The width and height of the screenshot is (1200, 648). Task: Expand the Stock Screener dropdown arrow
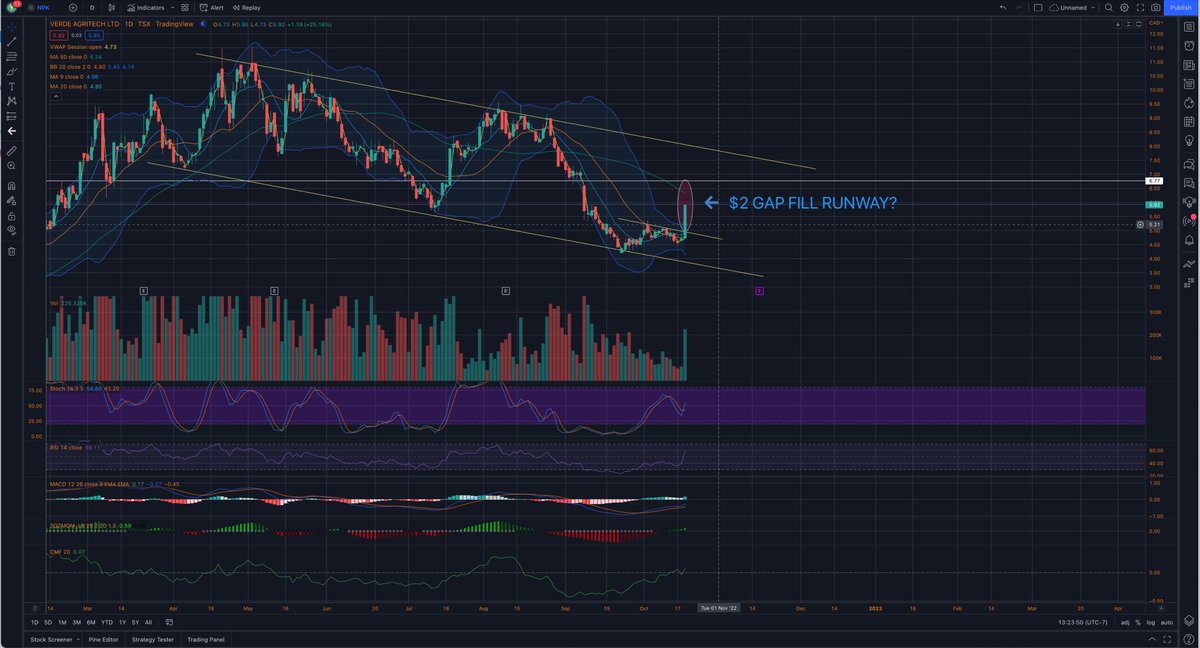[78, 639]
